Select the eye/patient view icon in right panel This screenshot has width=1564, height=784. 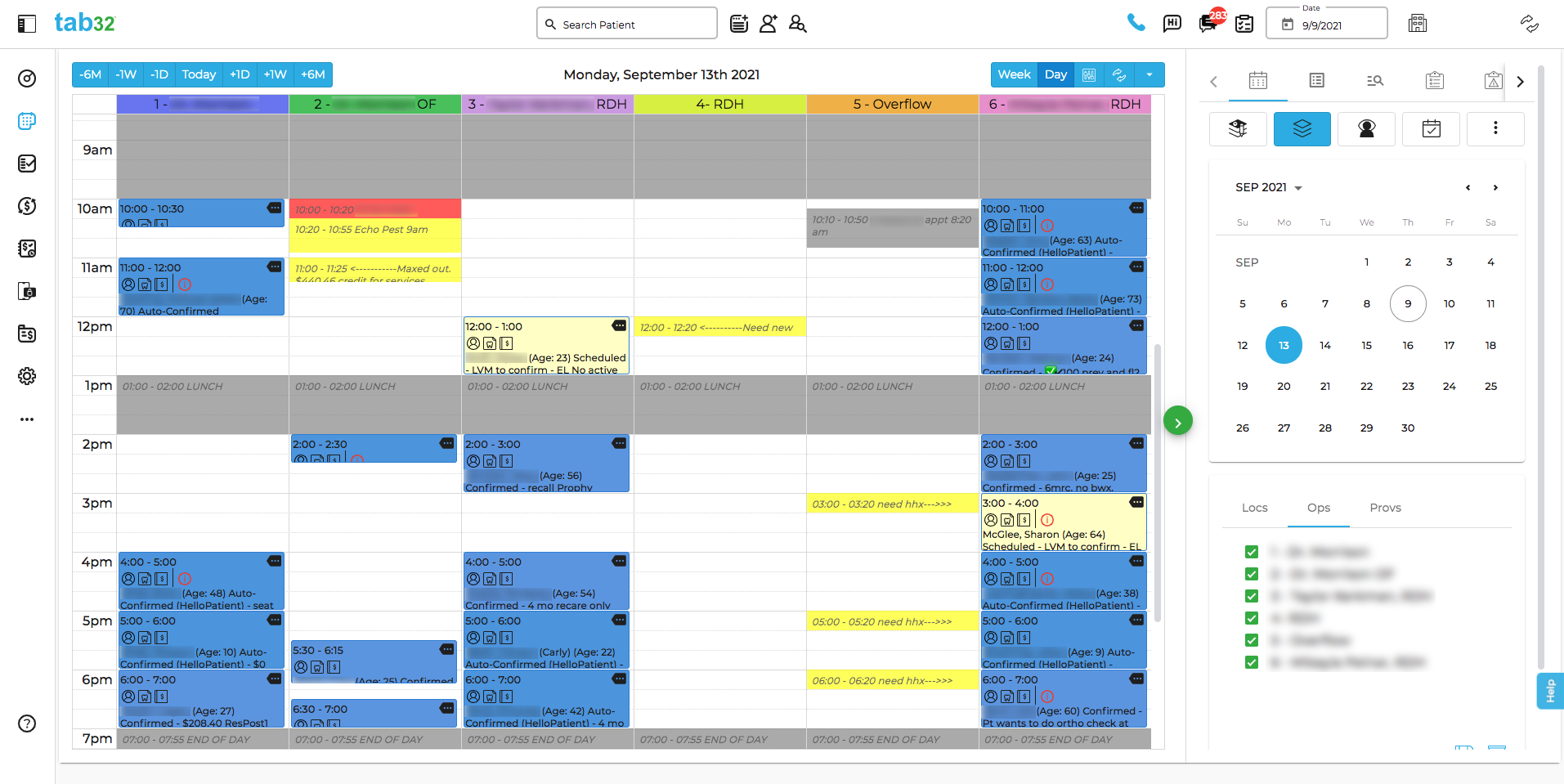[1366, 128]
